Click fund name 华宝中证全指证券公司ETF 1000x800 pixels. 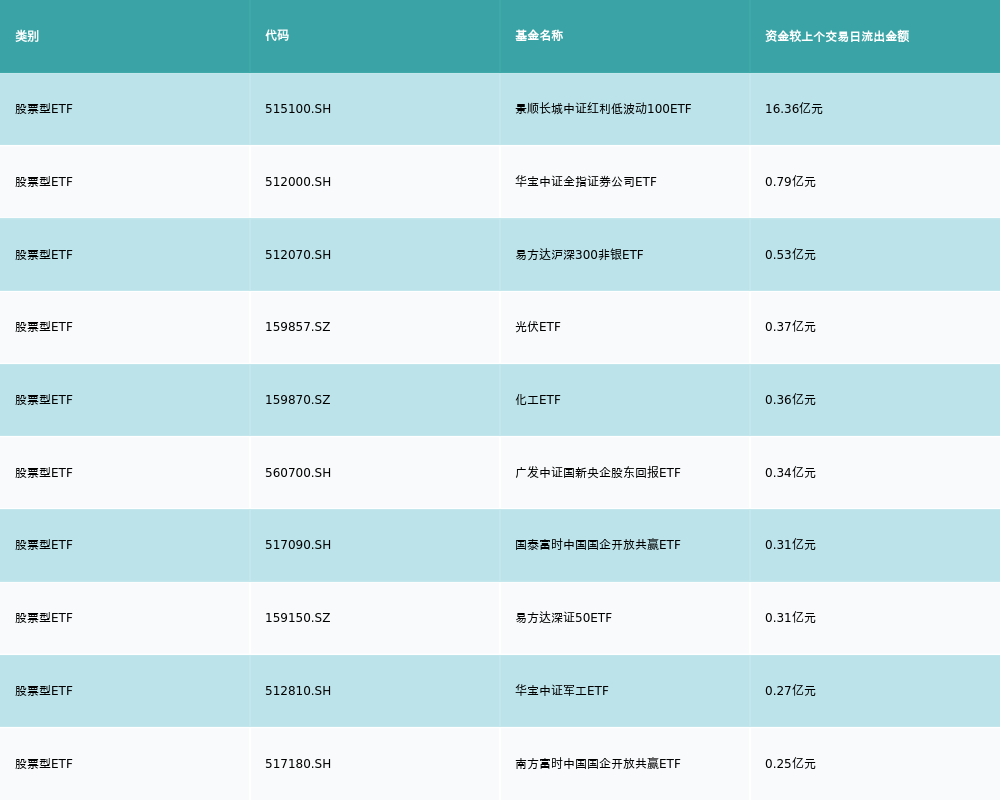point(585,182)
